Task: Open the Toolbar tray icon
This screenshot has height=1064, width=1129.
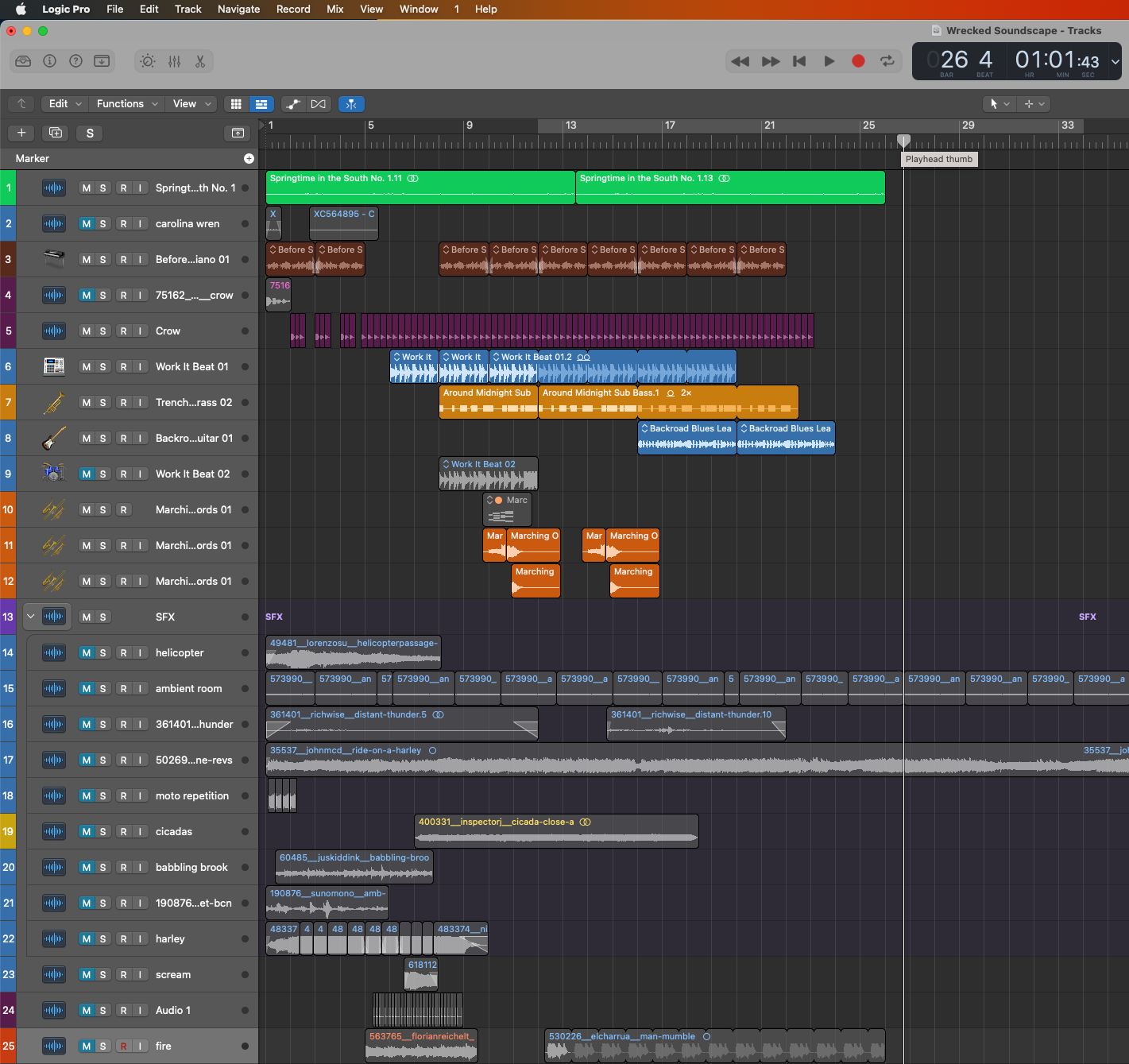Action: coord(102,61)
